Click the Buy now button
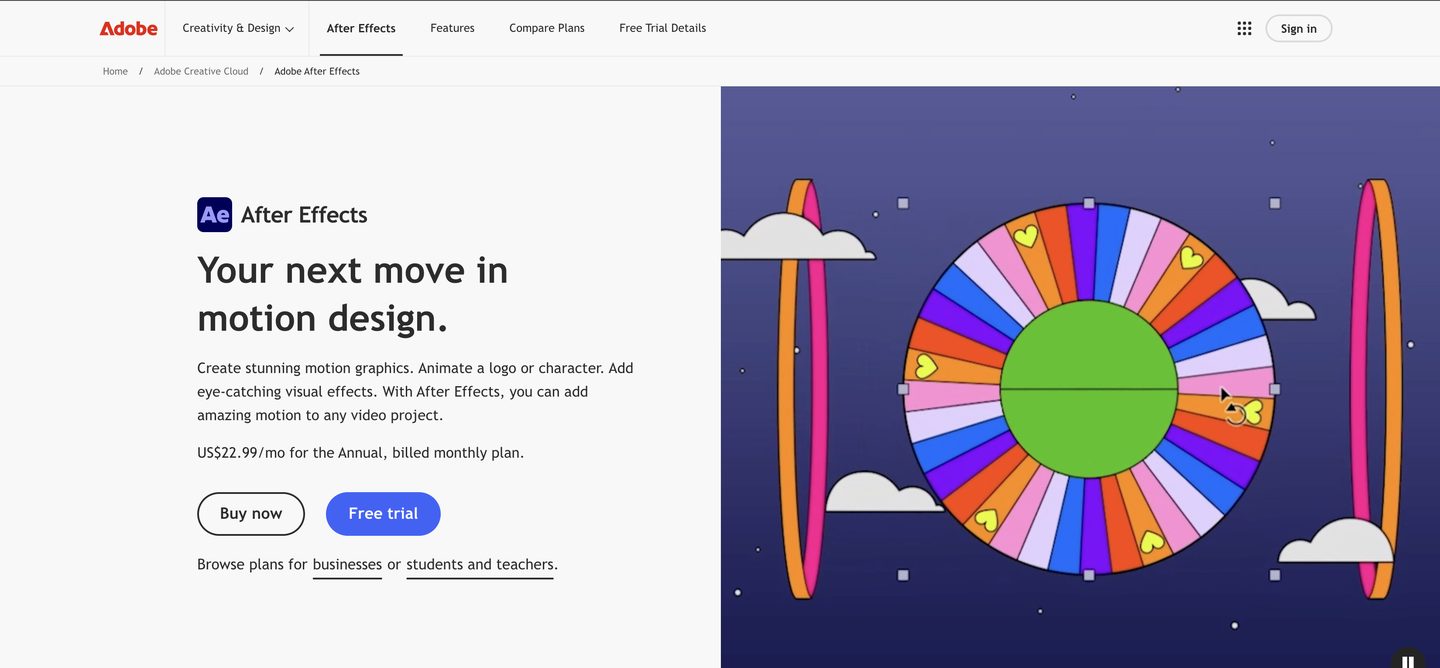This screenshot has height=668, width=1440. [x=251, y=513]
